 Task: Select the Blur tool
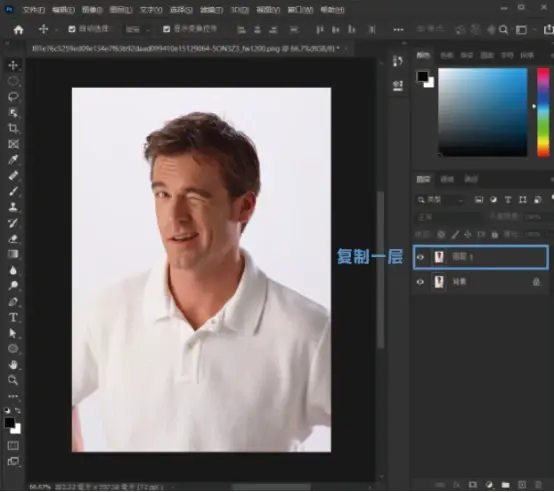click(x=13, y=270)
